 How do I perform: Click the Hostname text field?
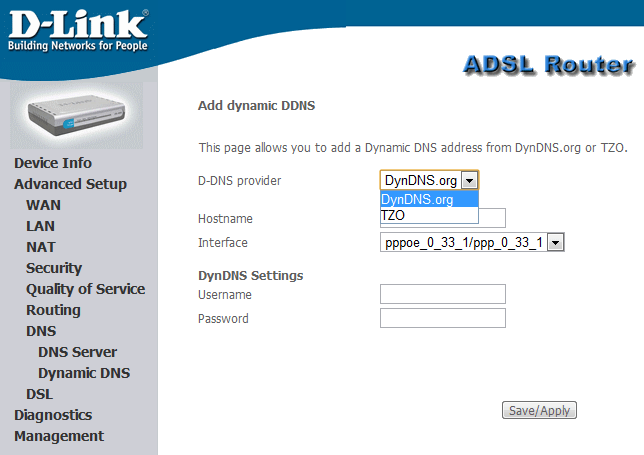492,218
